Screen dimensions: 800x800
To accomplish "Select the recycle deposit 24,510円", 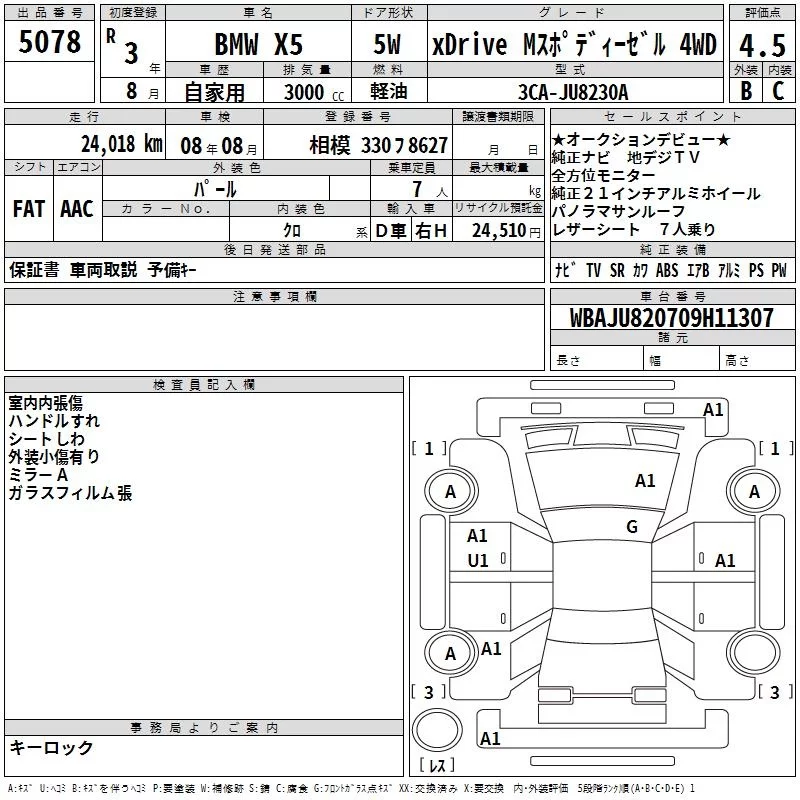I will 506,231.
